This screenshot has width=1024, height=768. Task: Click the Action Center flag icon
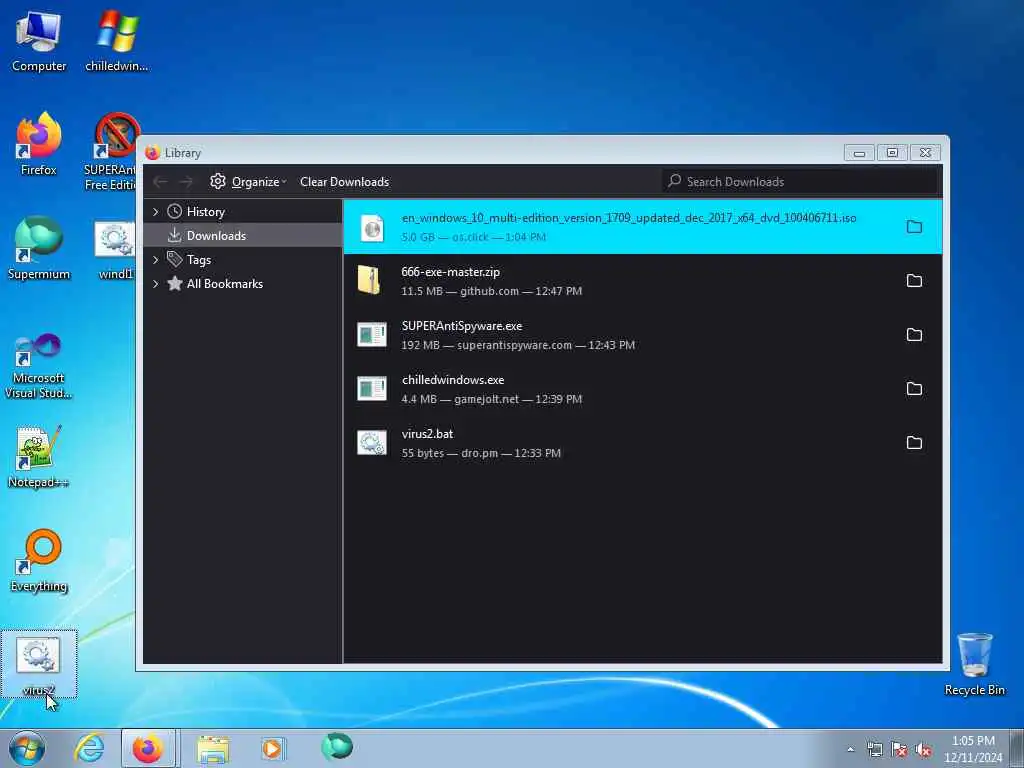click(x=899, y=750)
